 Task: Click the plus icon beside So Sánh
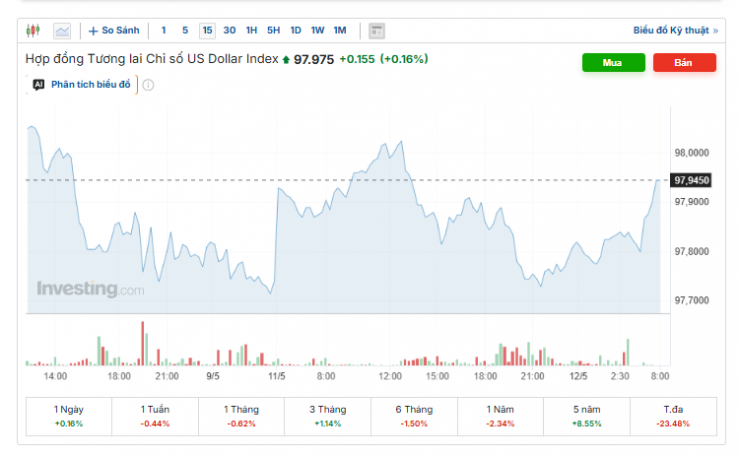[93, 31]
